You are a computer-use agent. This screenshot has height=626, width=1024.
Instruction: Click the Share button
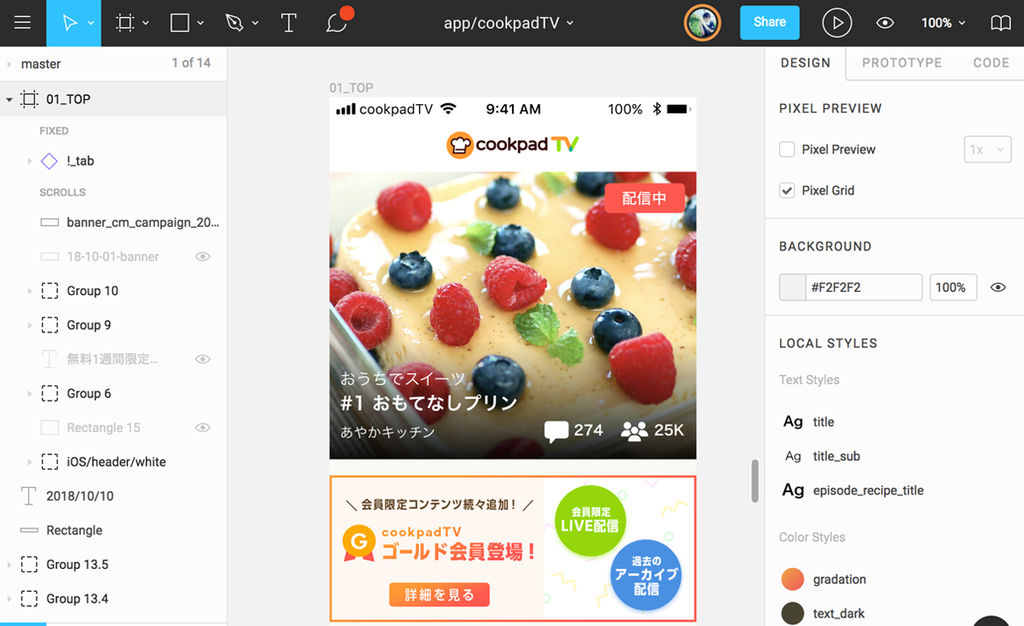[x=769, y=22]
